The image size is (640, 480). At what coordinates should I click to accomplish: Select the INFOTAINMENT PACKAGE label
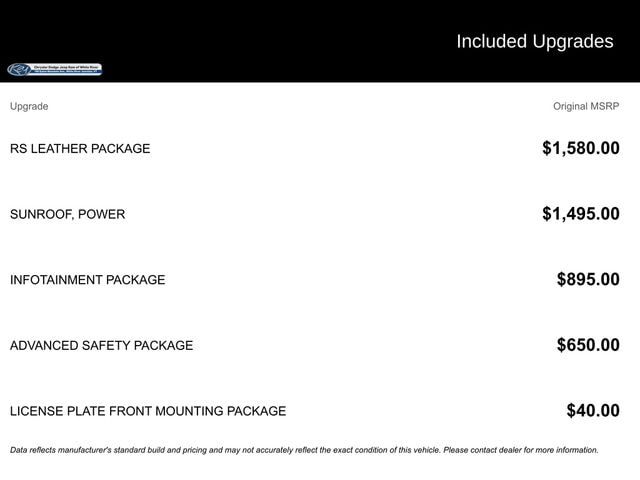pyautogui.click(x=88, y=280)
